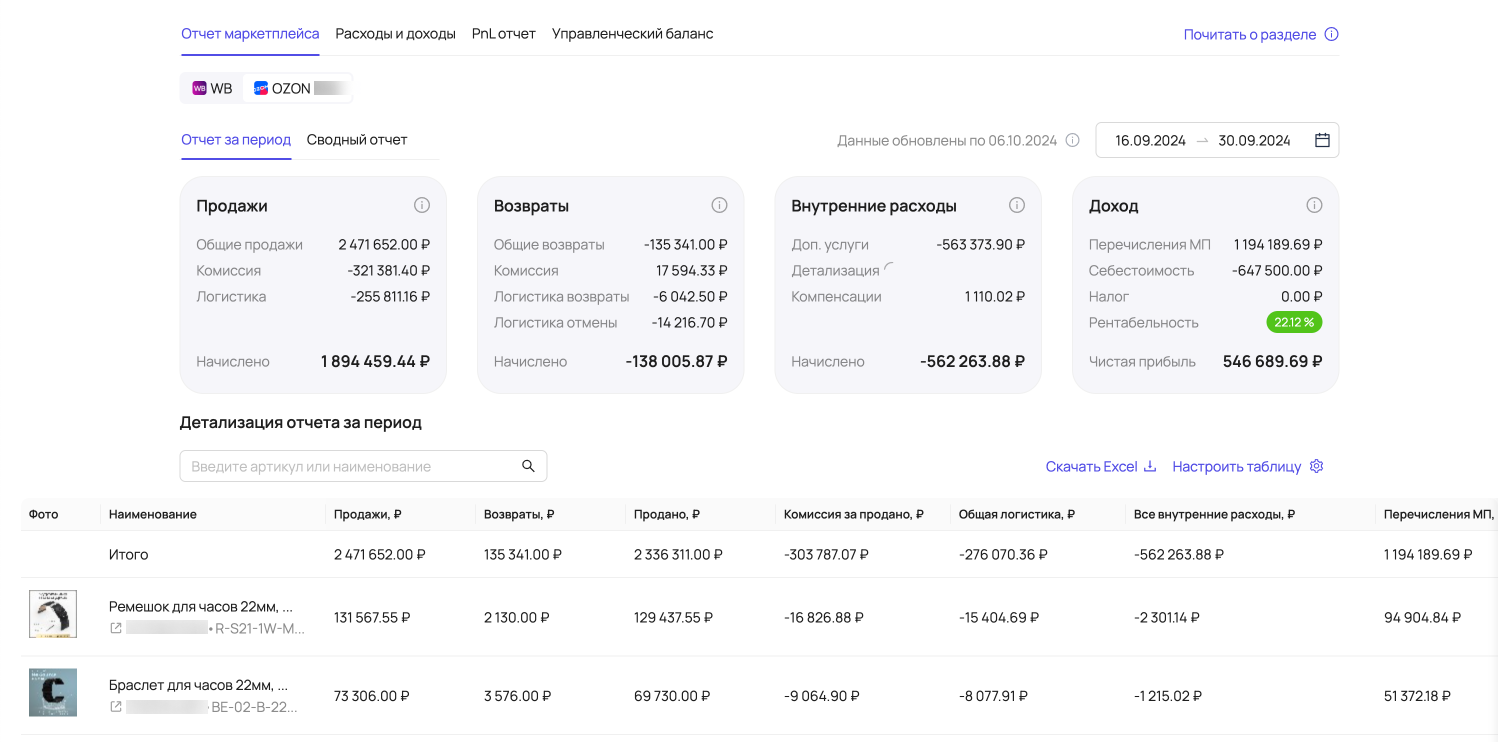The image size is (1500, 742).
Task: Click info icon on Доход card
Action: [1314, 205]
